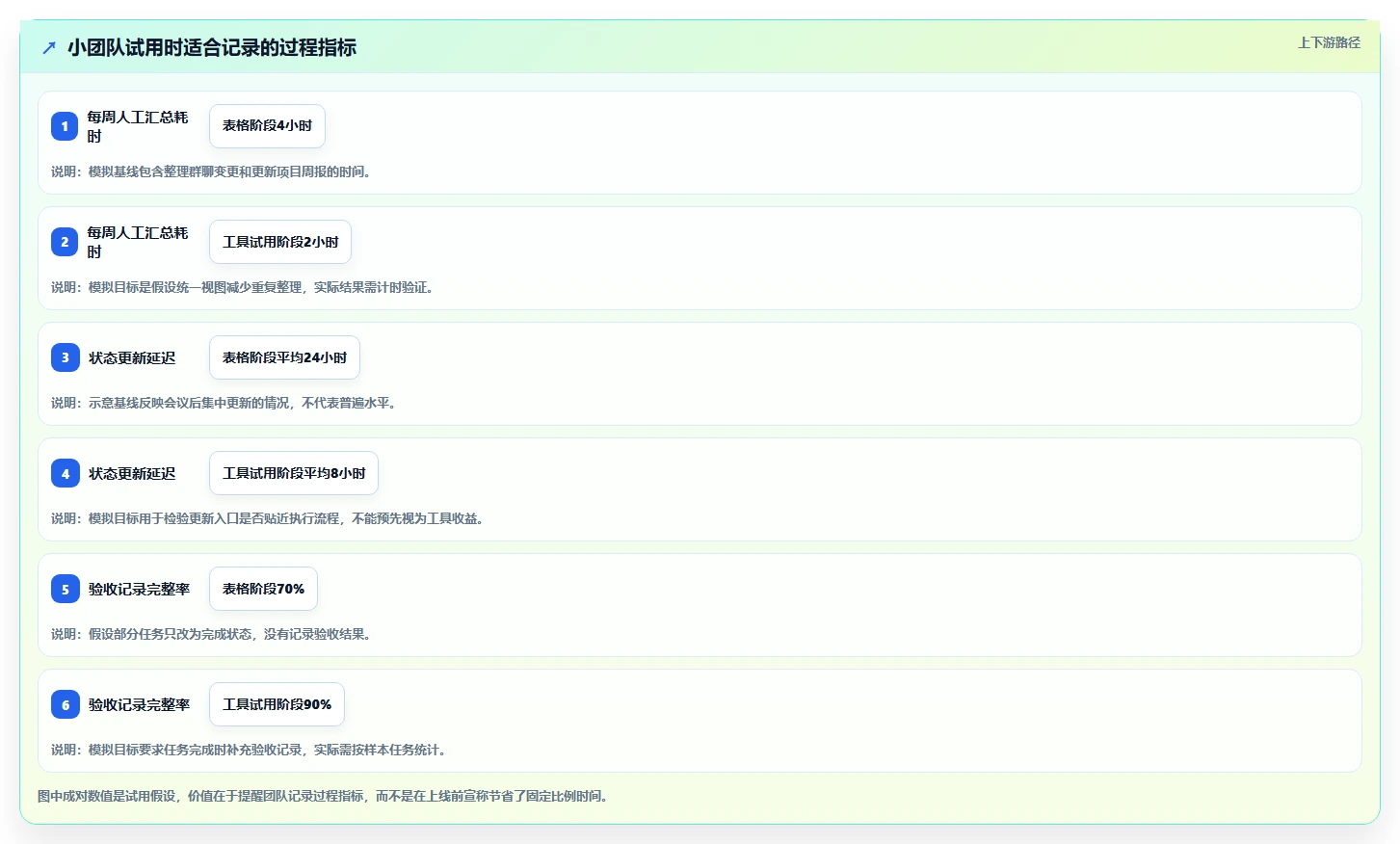This screenshot has height=844, width=1400.
Task: Click the 上下游路径 label in the header
Action: pos(1329,42)
